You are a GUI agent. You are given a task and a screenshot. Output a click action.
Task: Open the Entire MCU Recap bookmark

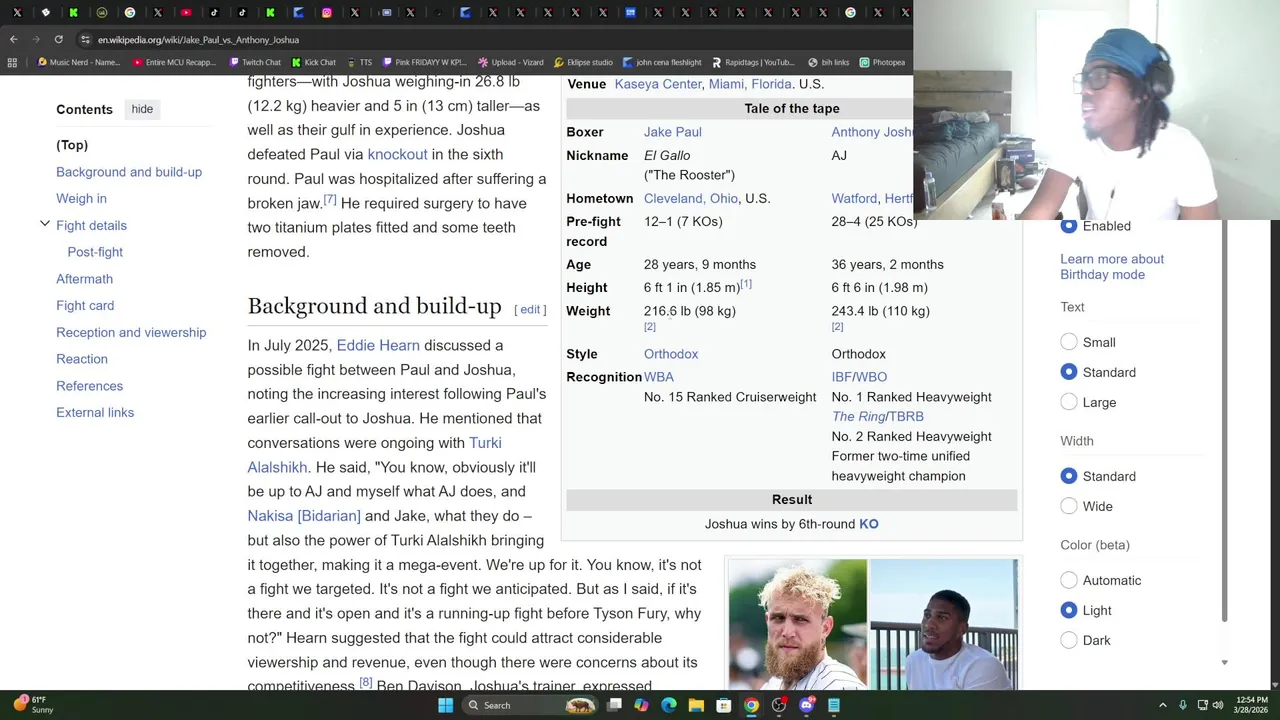pyautogui.click(x=173, y=62)
